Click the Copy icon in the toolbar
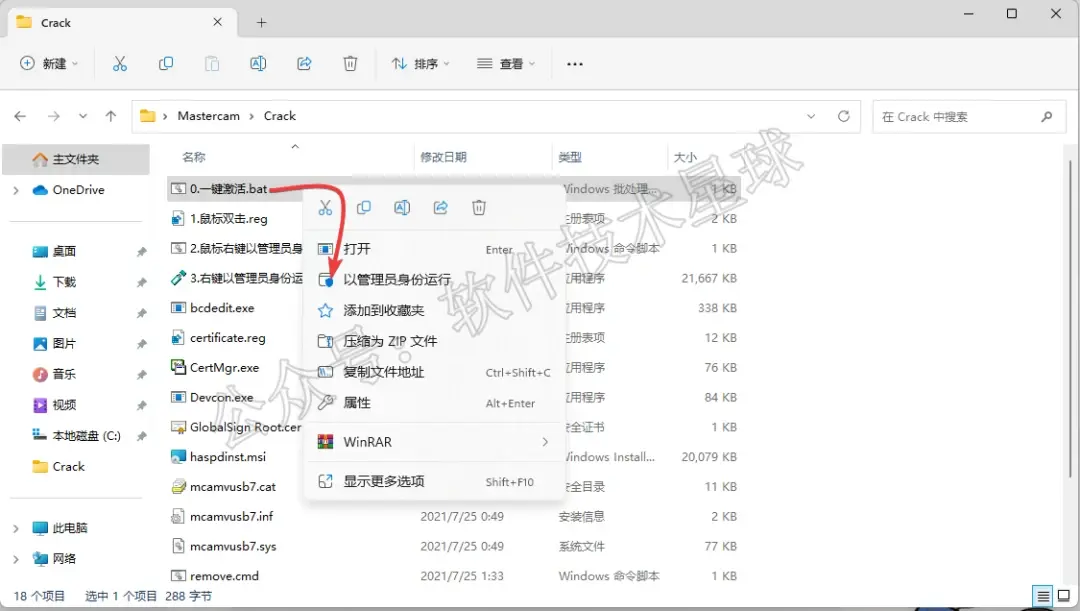The width and height of the screenshot is (1080, 611). [166, 64]
